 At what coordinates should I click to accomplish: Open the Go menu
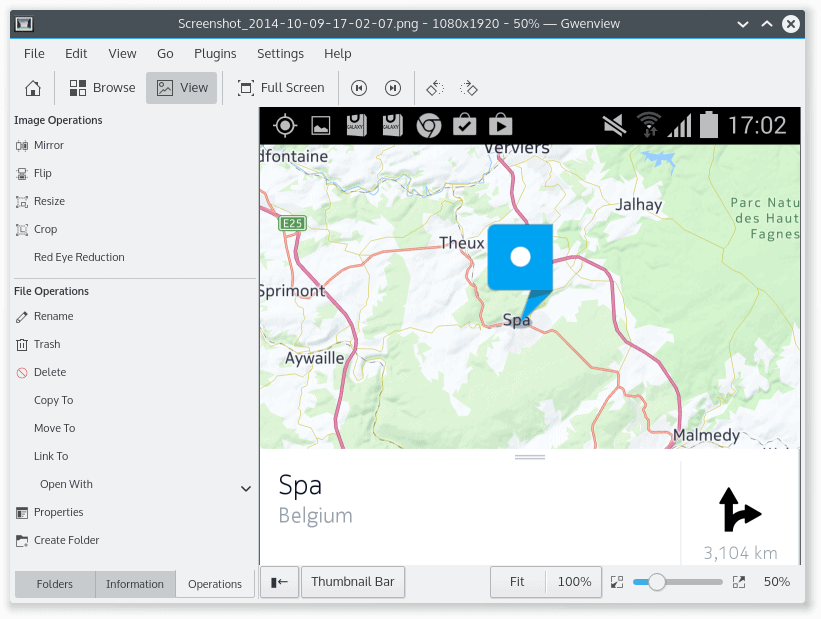tap(165, 53)
